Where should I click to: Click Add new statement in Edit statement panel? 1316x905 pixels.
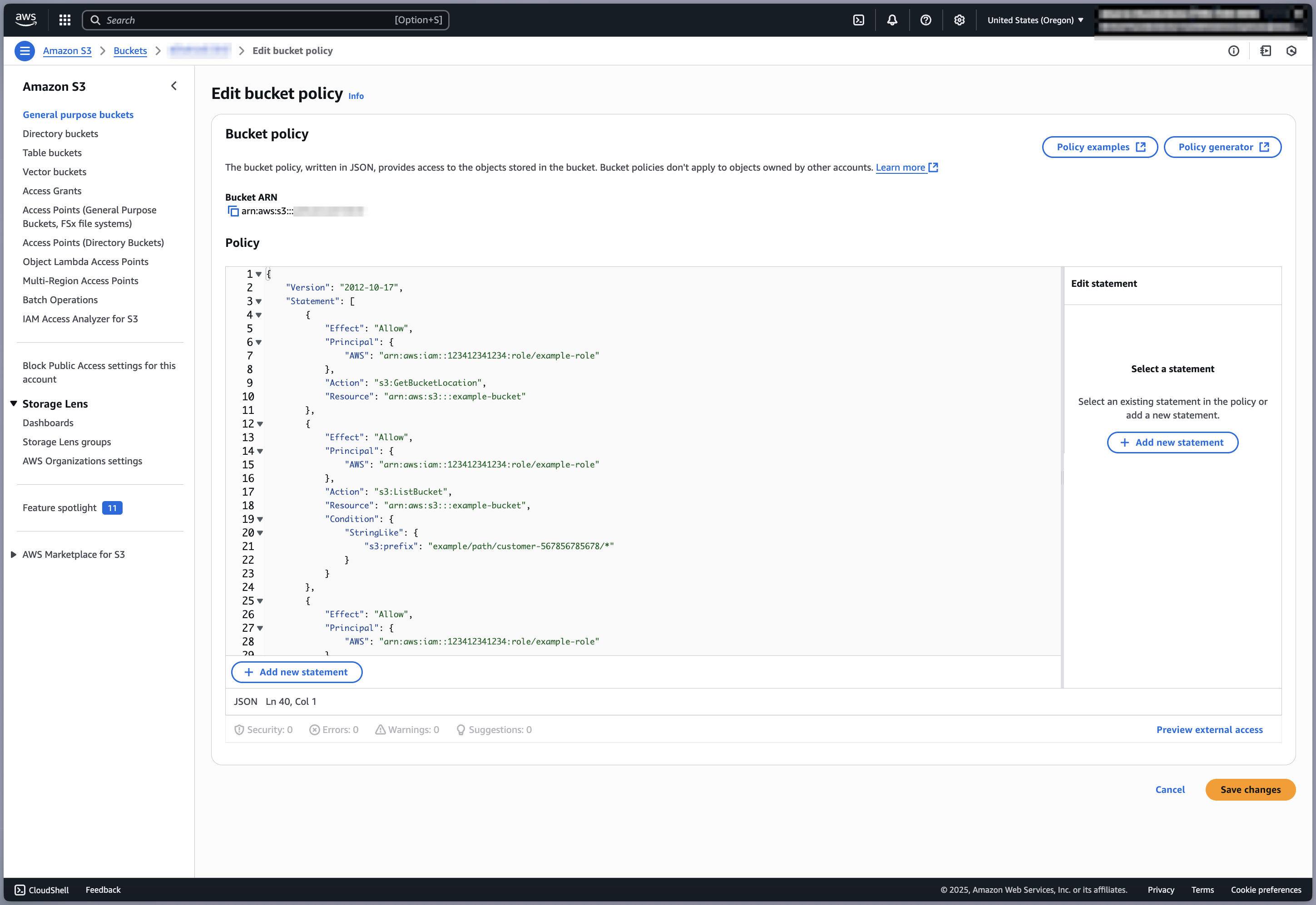pos(1173,443)
